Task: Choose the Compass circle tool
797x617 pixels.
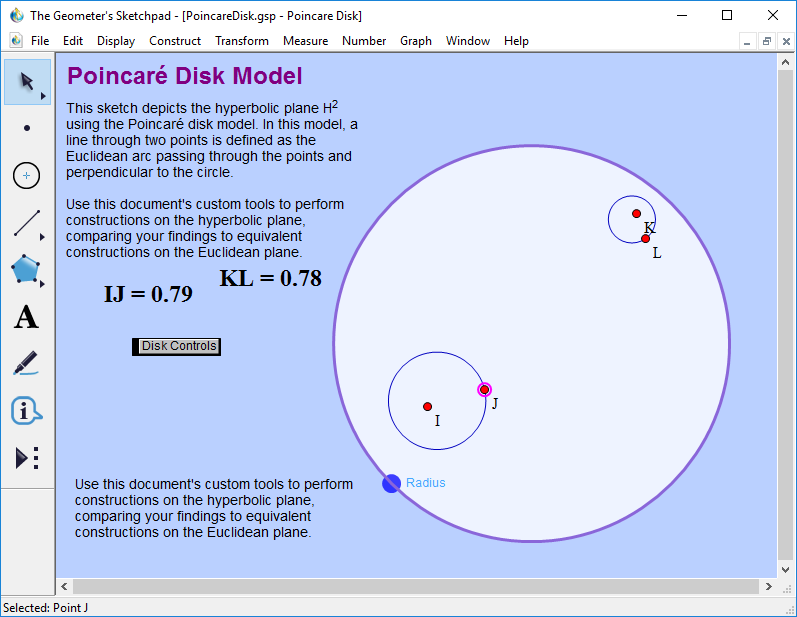Action: 27,176
